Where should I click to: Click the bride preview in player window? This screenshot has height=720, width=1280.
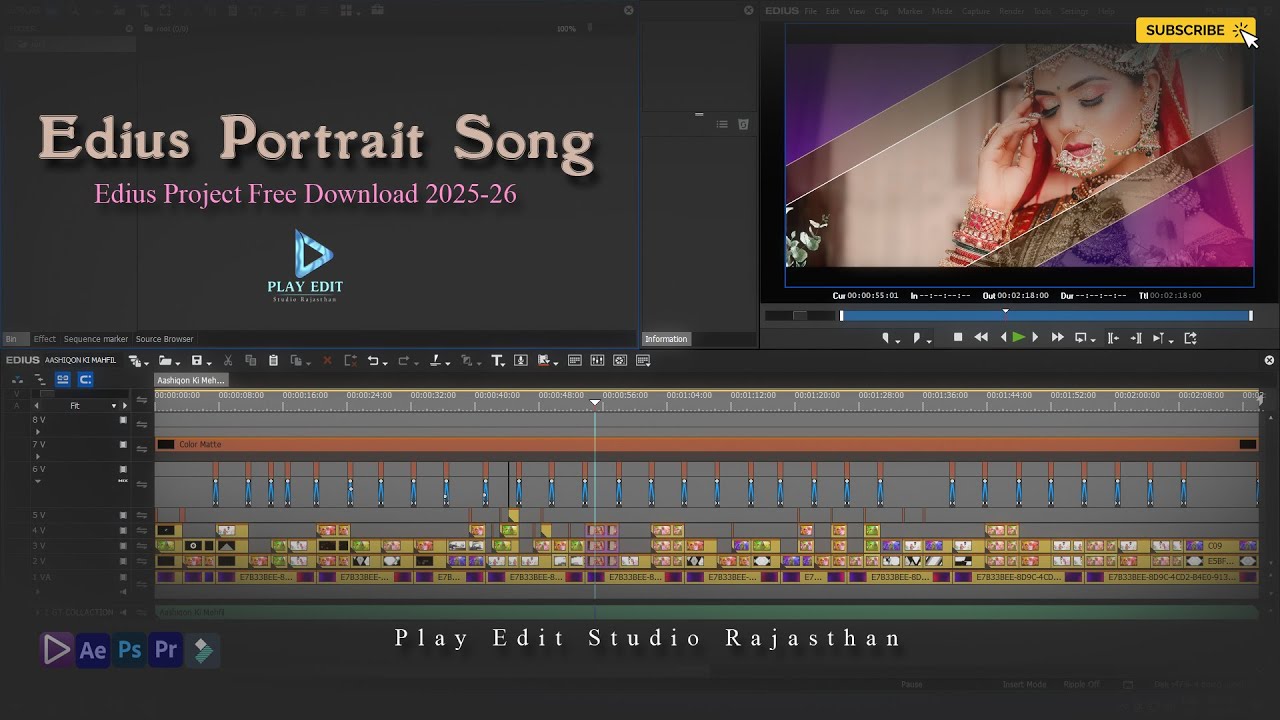pos(1019,155)
